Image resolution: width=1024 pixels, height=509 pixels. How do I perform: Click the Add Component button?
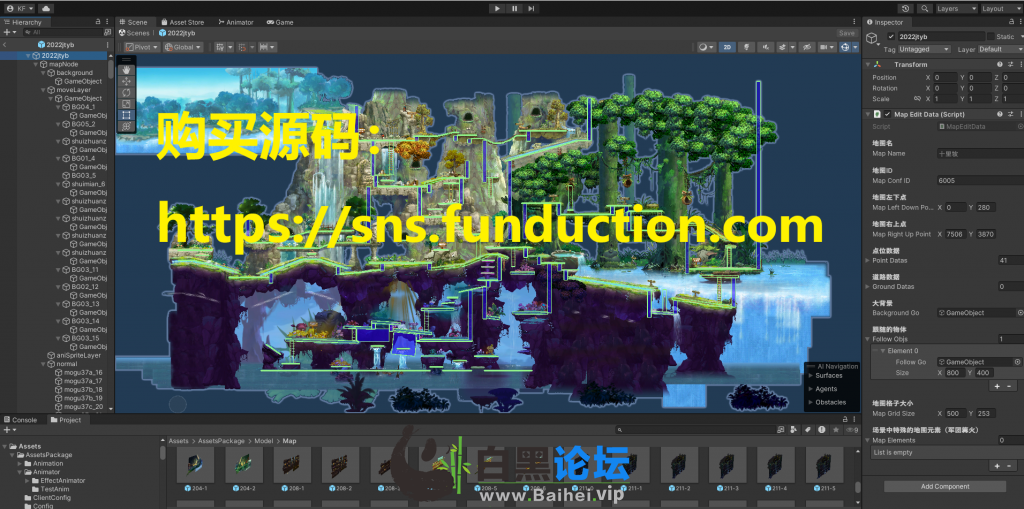[x=945, y=486]
